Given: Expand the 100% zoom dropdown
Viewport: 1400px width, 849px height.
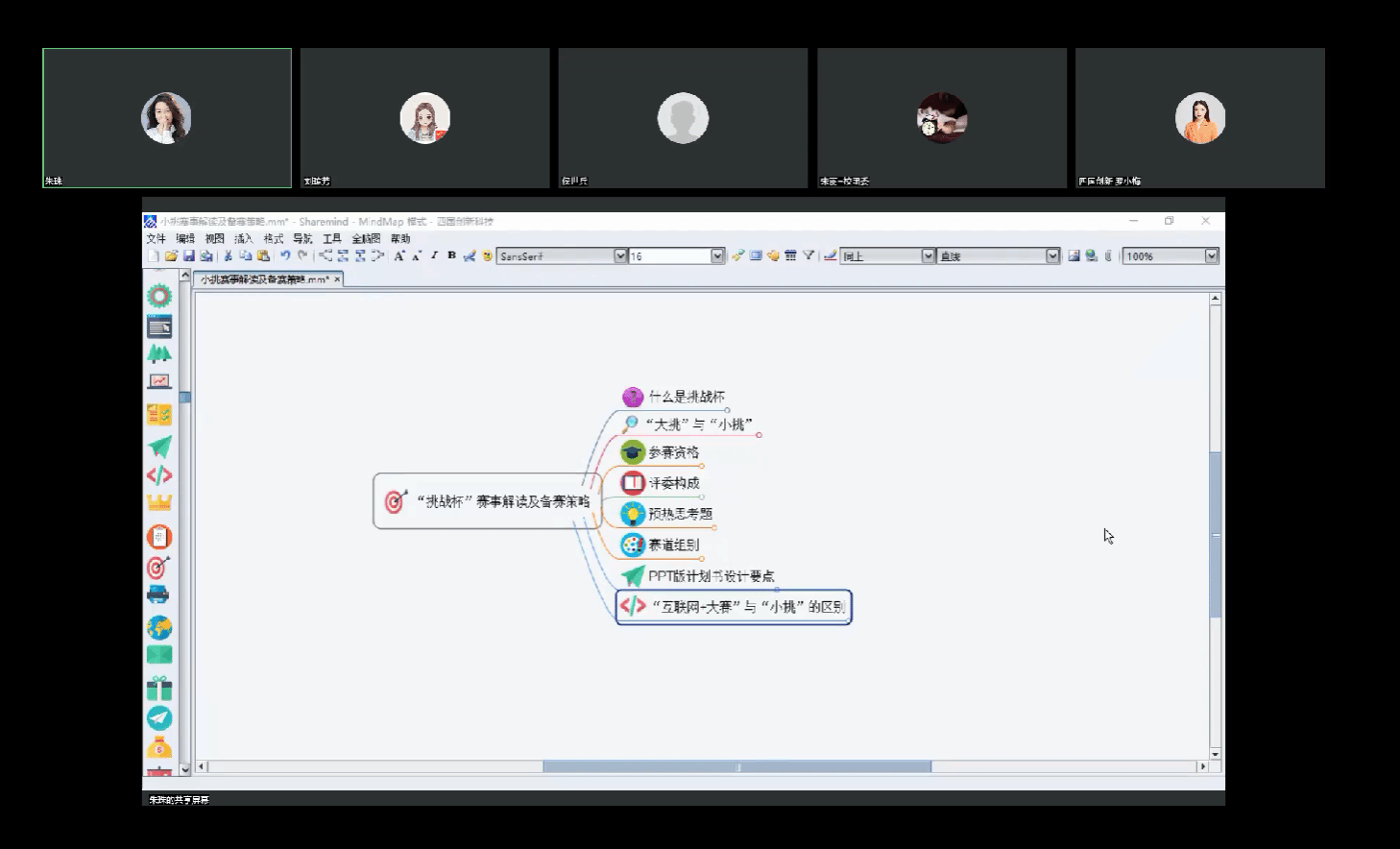Looking at the screenshot, I should coord(1211,256).
